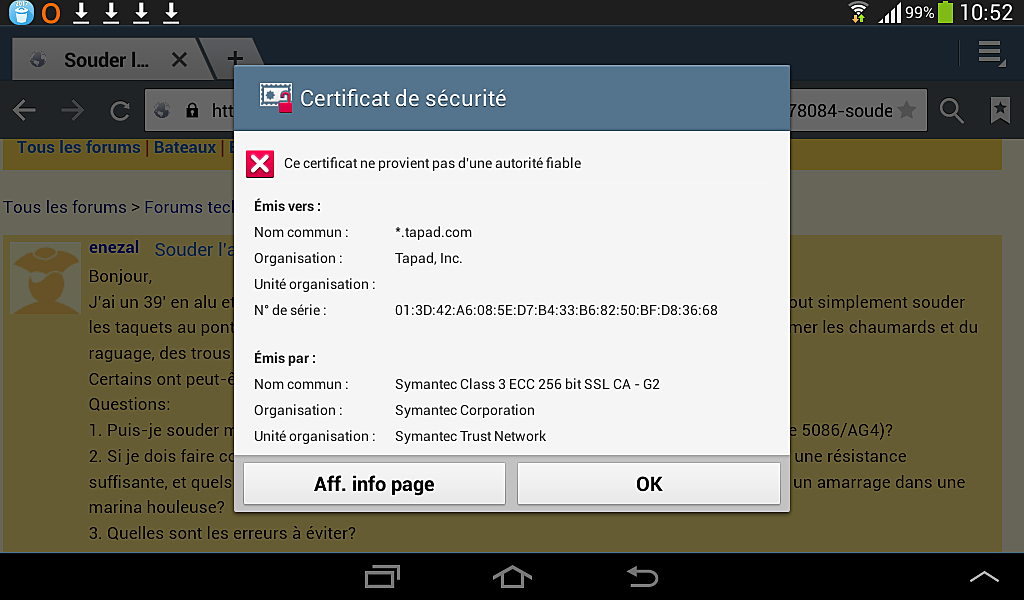Tap the Android home button
Screen dimensions: 1024x600
click(512, 576)
